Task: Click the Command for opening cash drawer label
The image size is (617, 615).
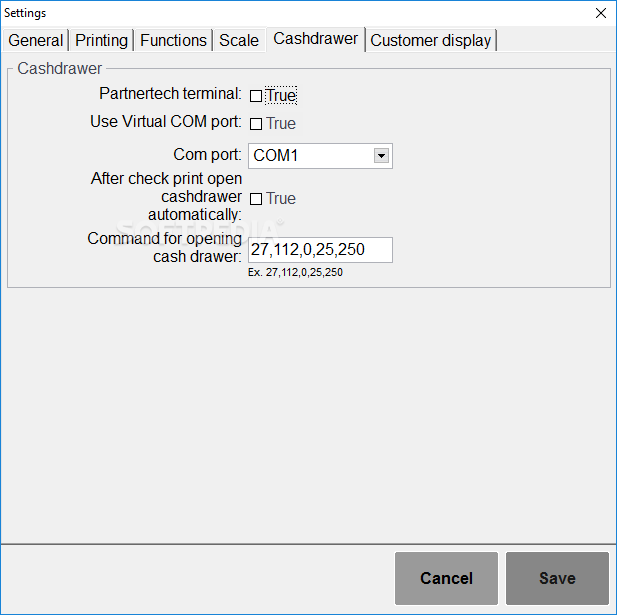Action: pyautogui.click(x=164, y=247)
